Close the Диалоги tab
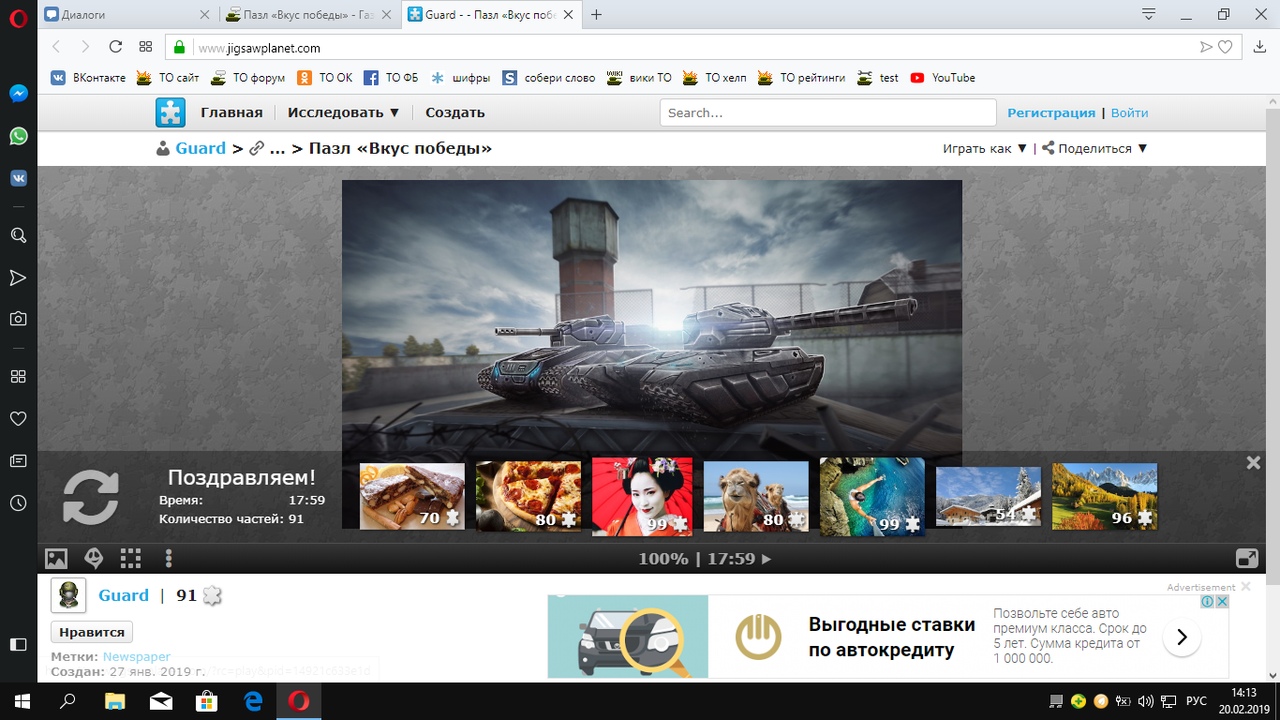 click(204, 15)
